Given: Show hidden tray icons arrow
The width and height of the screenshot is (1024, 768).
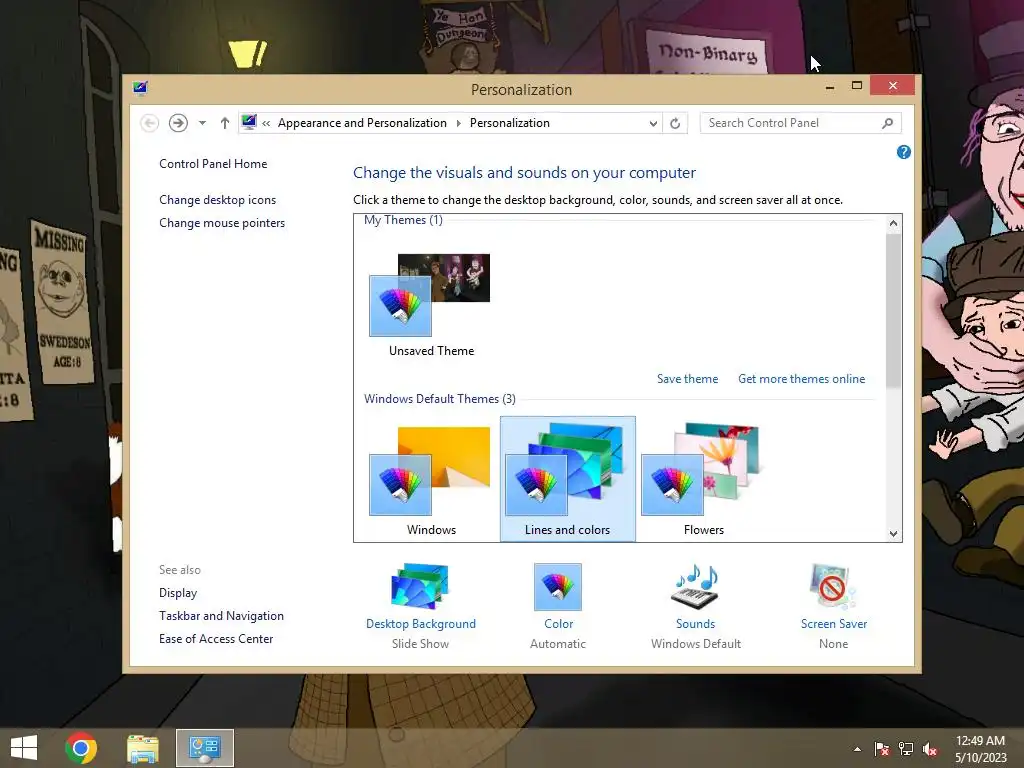Looking at the screenshot, I should (857, 749).
